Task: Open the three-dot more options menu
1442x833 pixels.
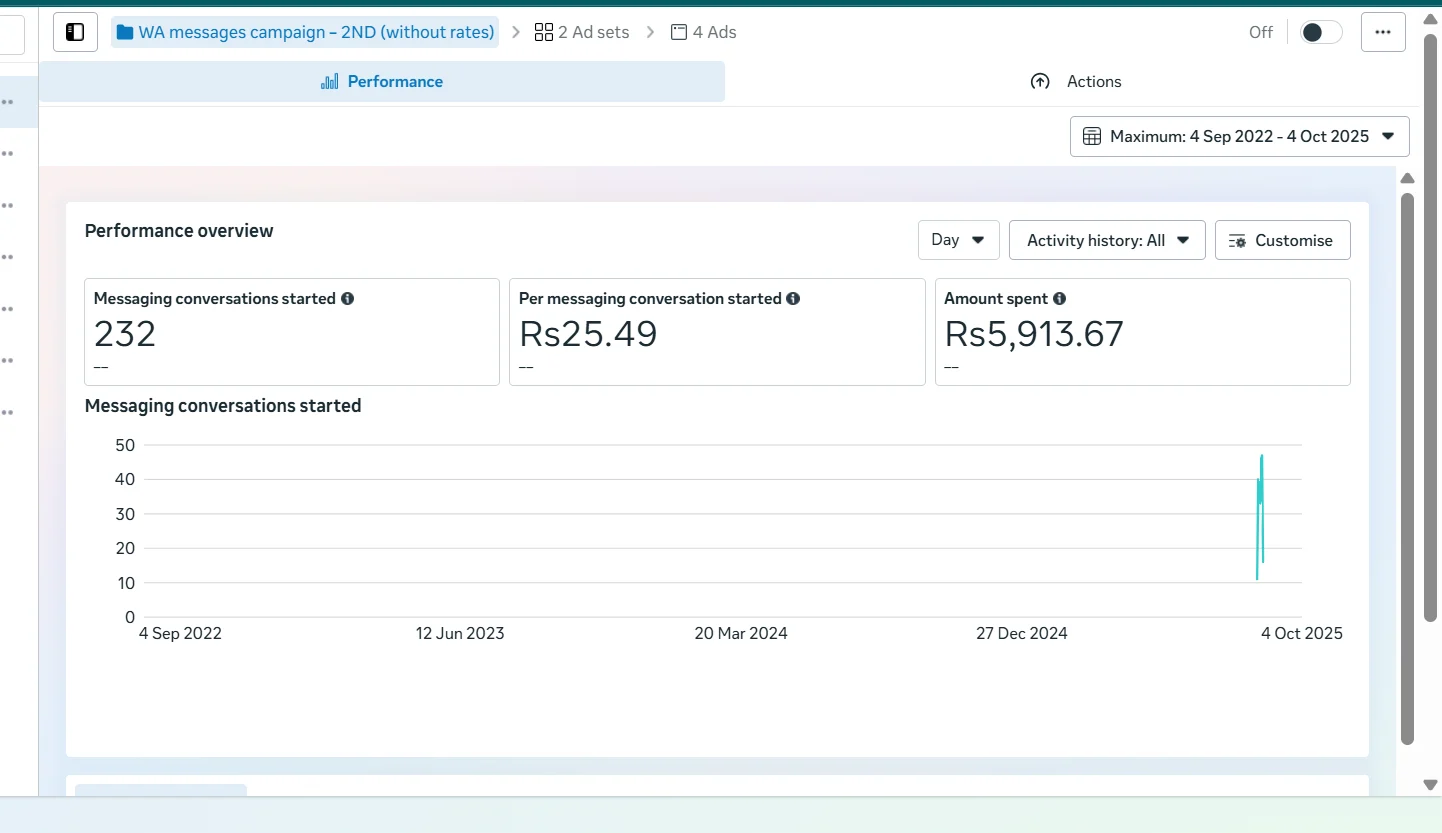Action: pos(1383,32)
